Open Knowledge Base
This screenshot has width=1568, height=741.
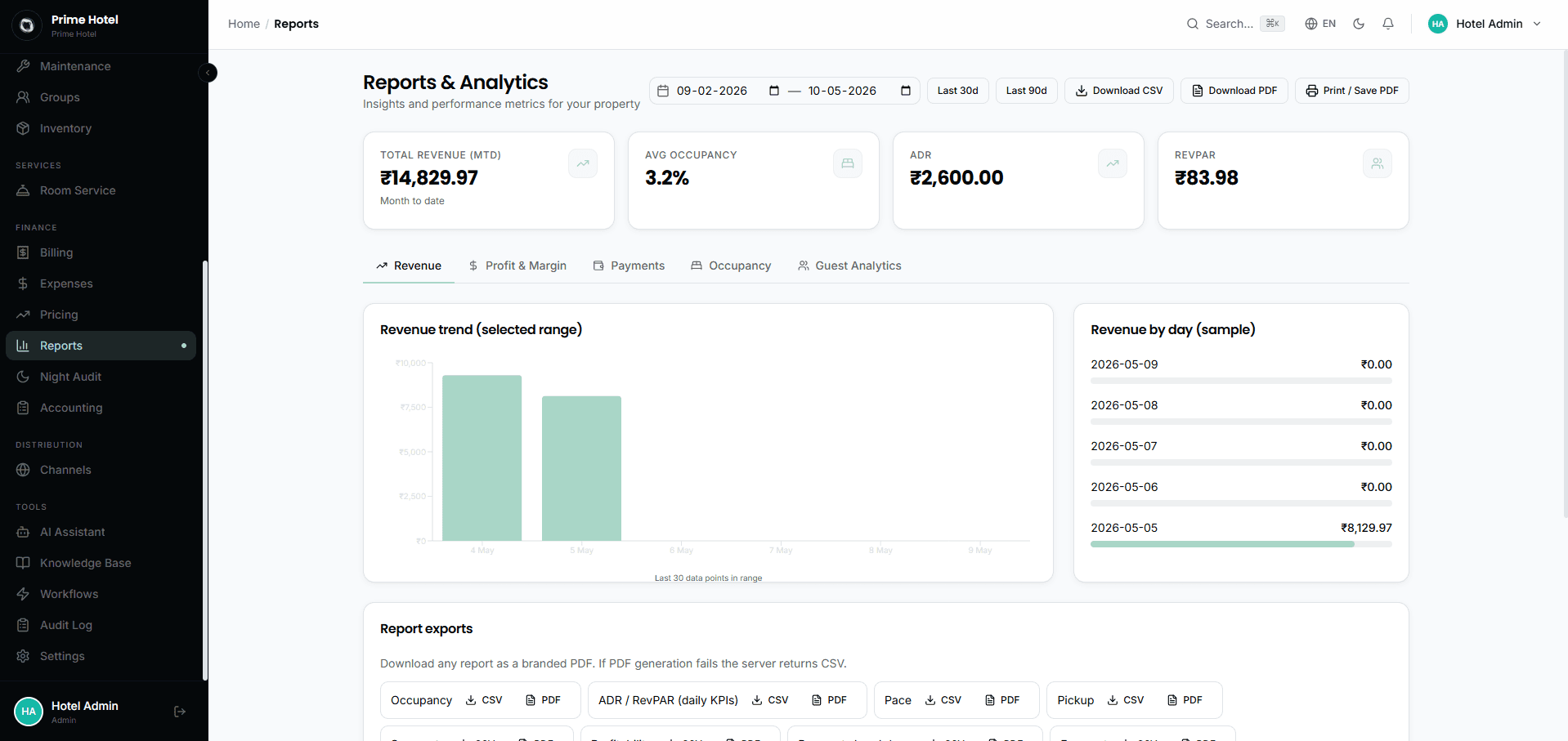(x=101, y=563)
